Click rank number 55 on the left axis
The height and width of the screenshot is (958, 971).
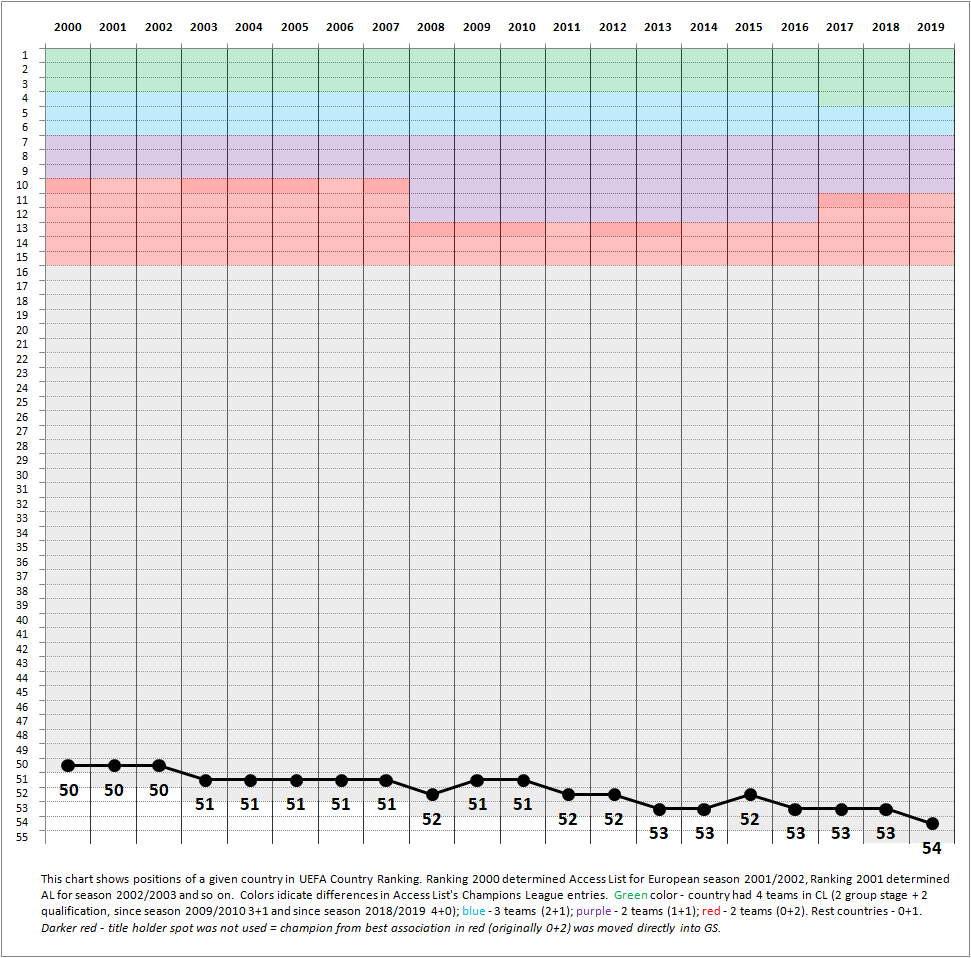coord(22,837)
